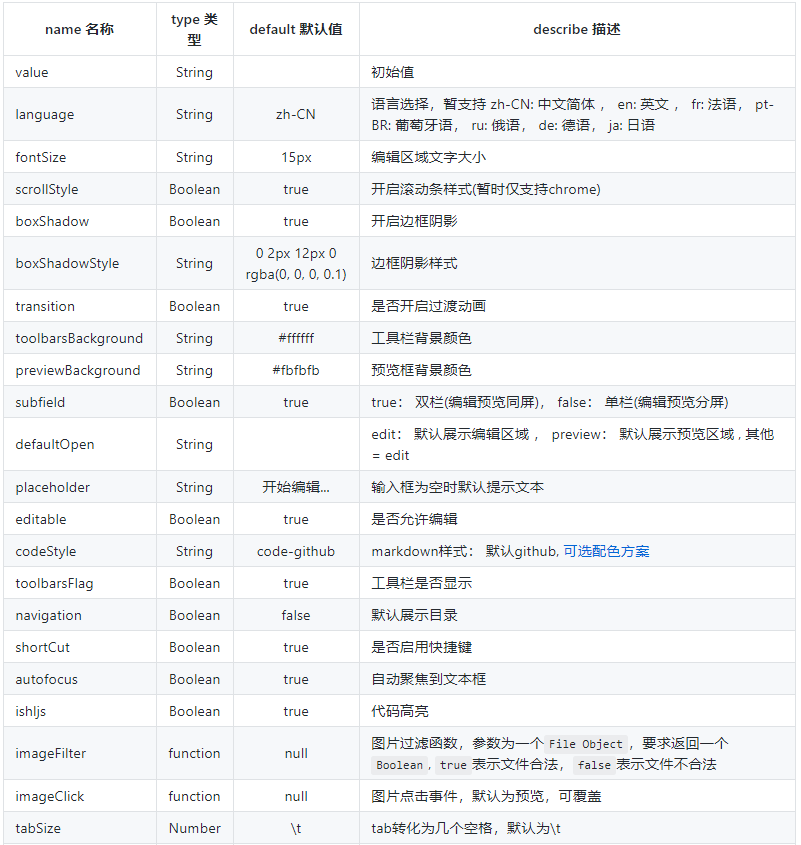This screenshot has height=845, width=801.
Task: Click the 是否允许编辑 description
Action: coord(414,520)
